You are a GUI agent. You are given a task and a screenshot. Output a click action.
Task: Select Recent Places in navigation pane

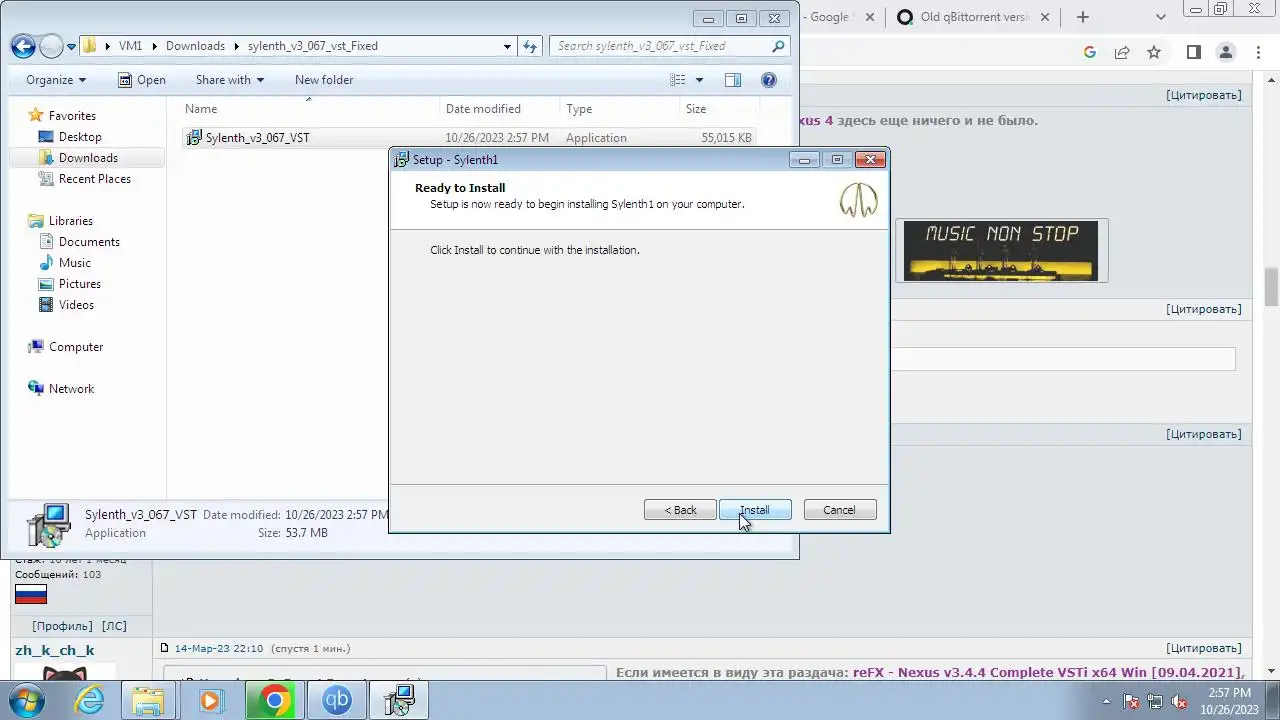95,179
